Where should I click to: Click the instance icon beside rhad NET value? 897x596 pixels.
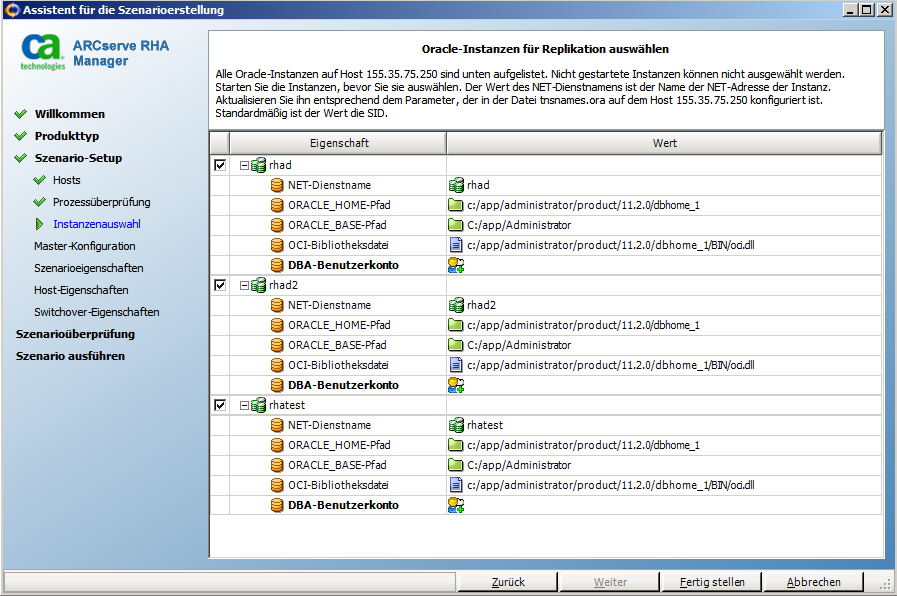[457, 185]
